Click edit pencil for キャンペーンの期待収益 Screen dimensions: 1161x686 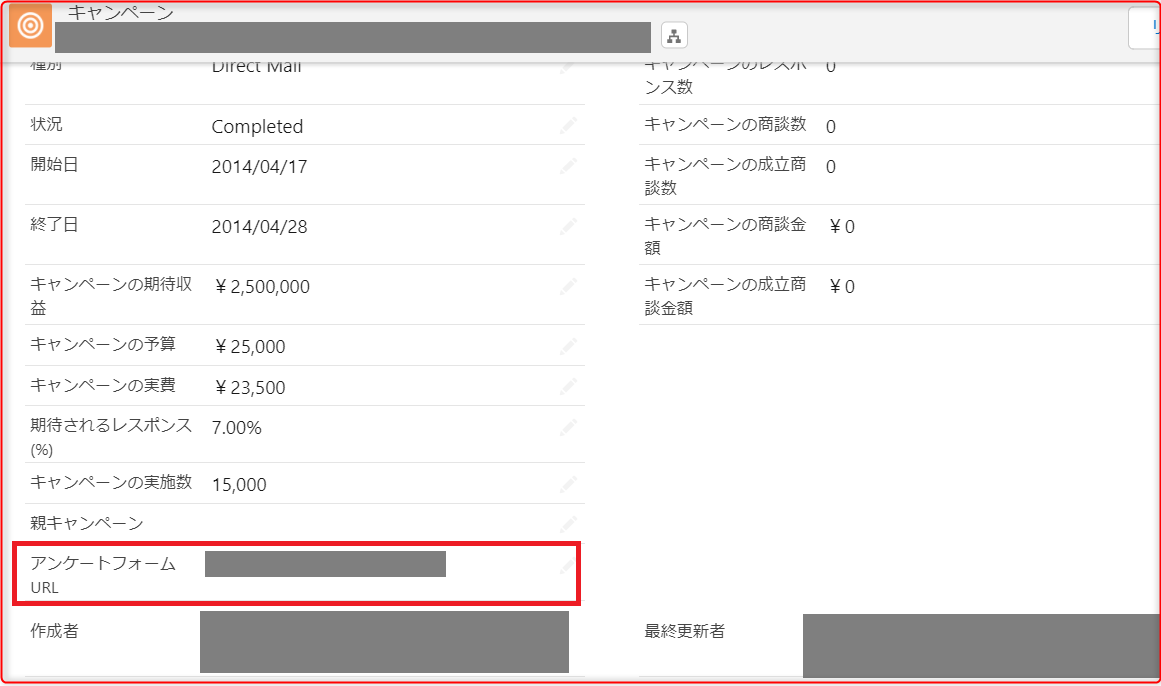(x=568, y=286)
